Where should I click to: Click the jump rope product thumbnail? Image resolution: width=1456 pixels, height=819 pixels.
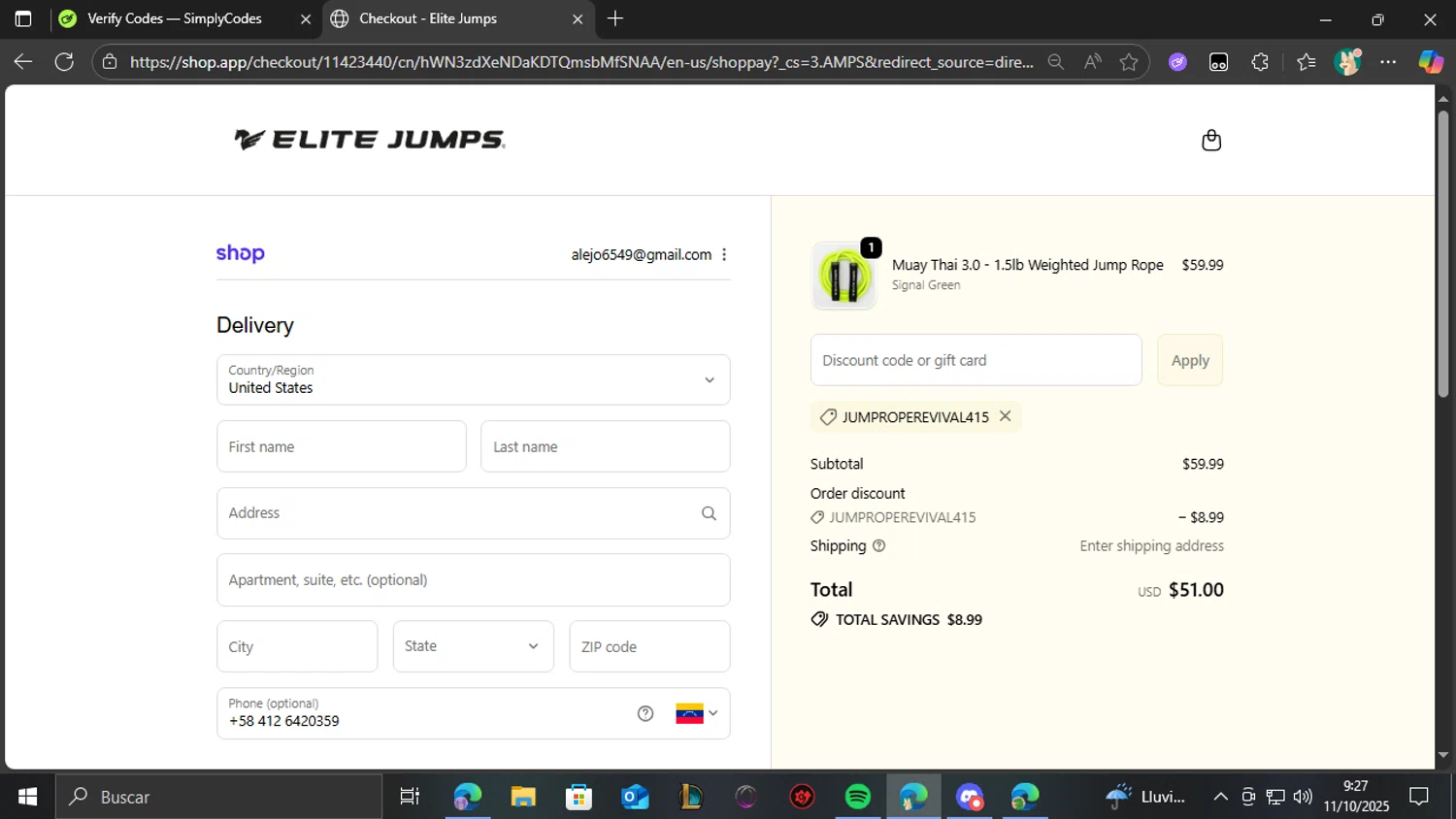click(x=844, y=276)
